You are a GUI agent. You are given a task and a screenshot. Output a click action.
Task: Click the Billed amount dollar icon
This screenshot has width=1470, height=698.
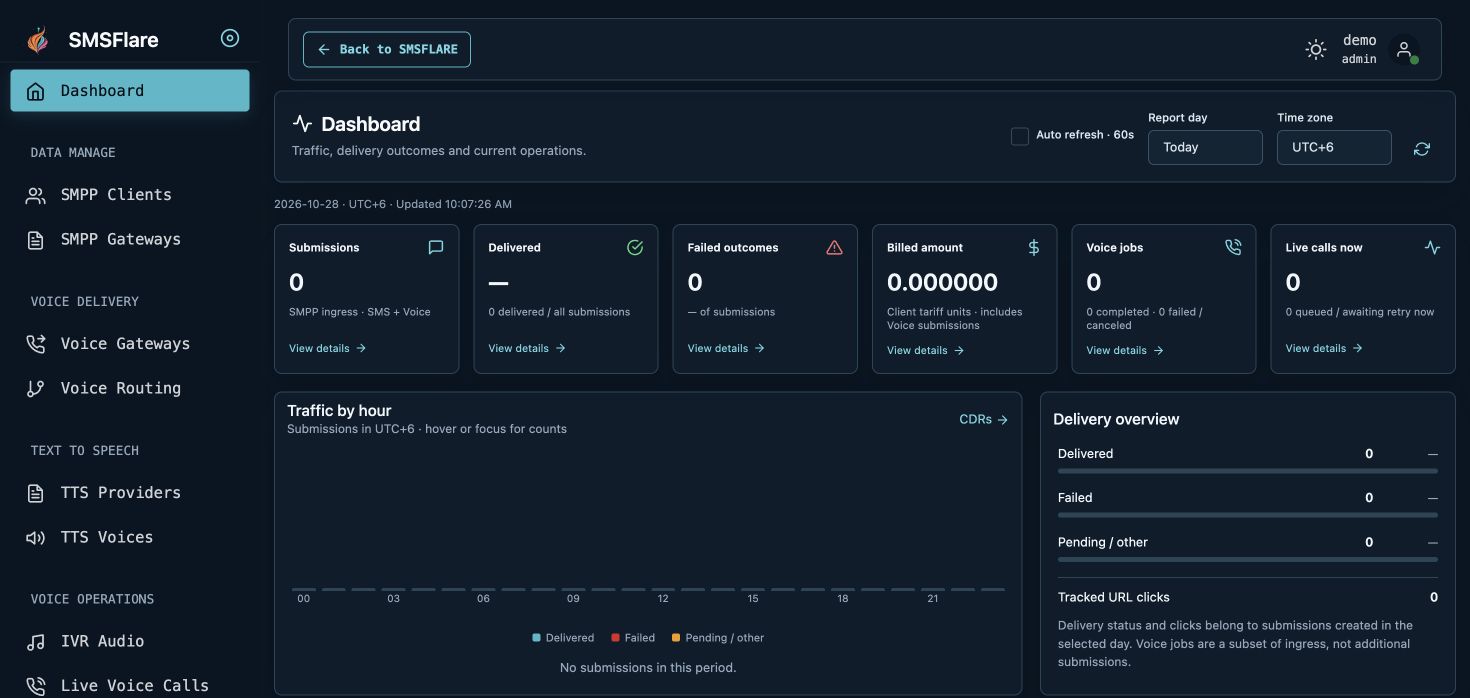[1034, 247]
